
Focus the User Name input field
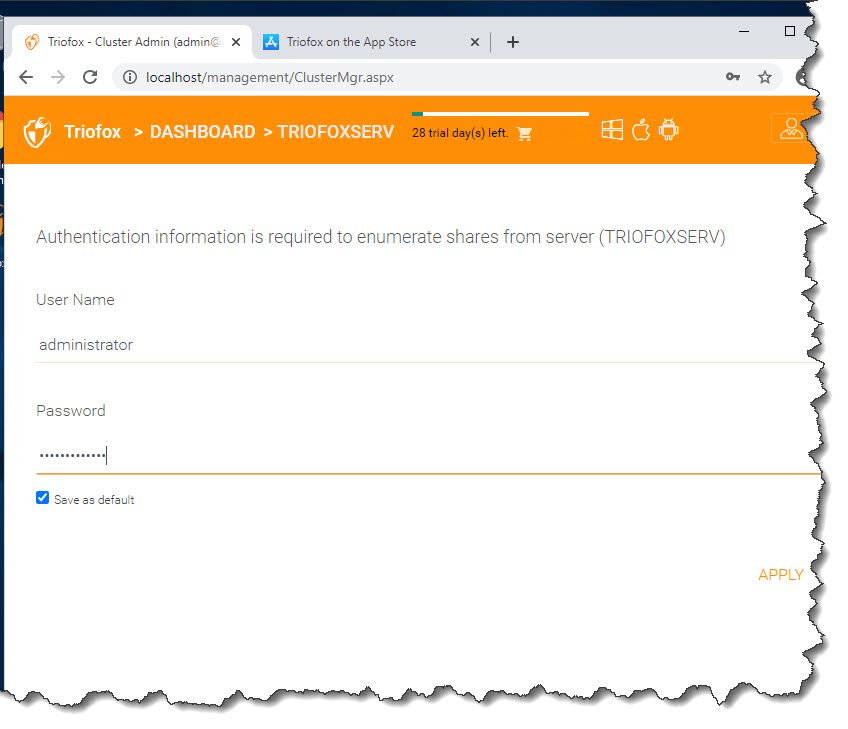427,345
